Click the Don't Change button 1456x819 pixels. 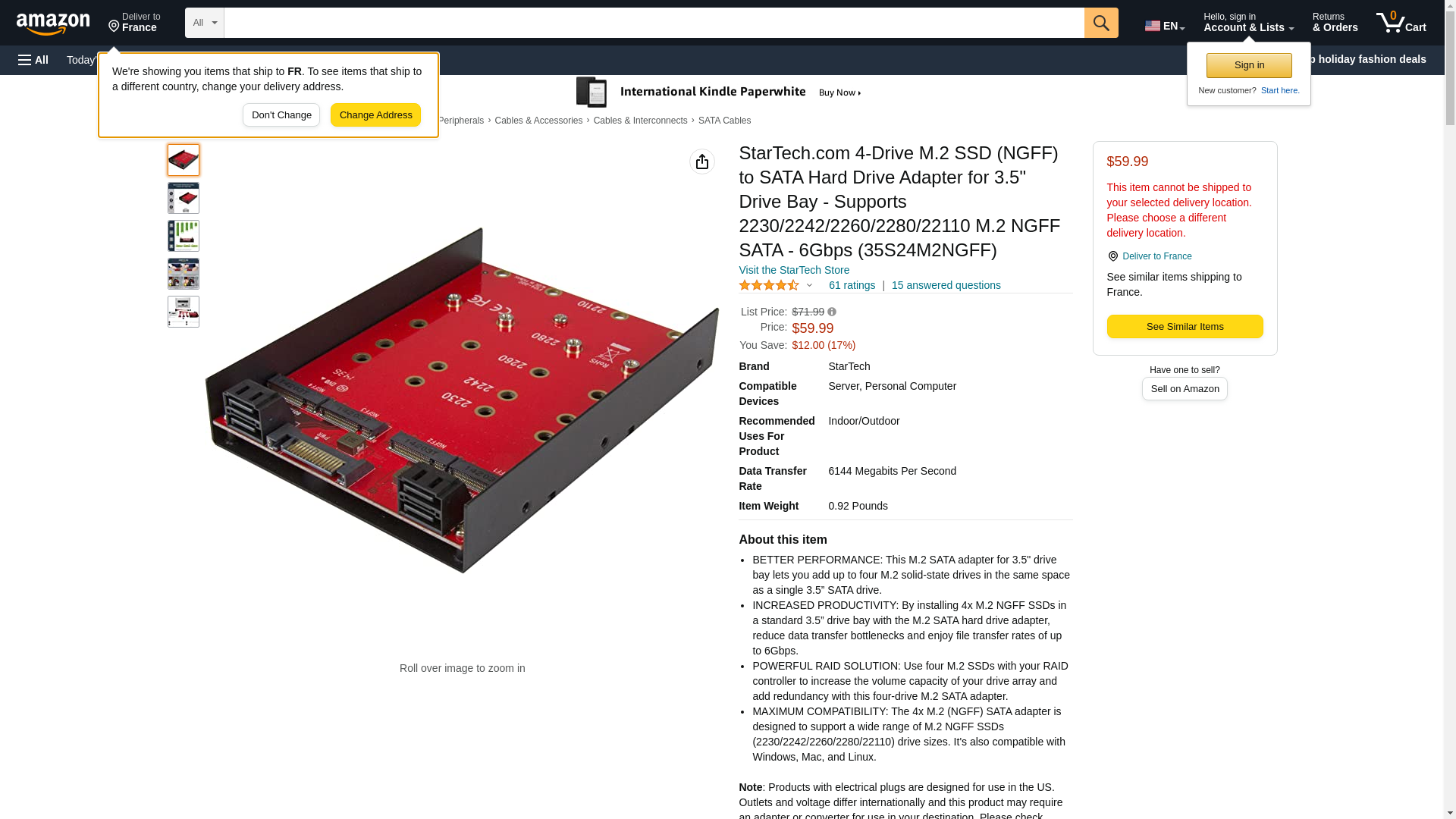281,115
